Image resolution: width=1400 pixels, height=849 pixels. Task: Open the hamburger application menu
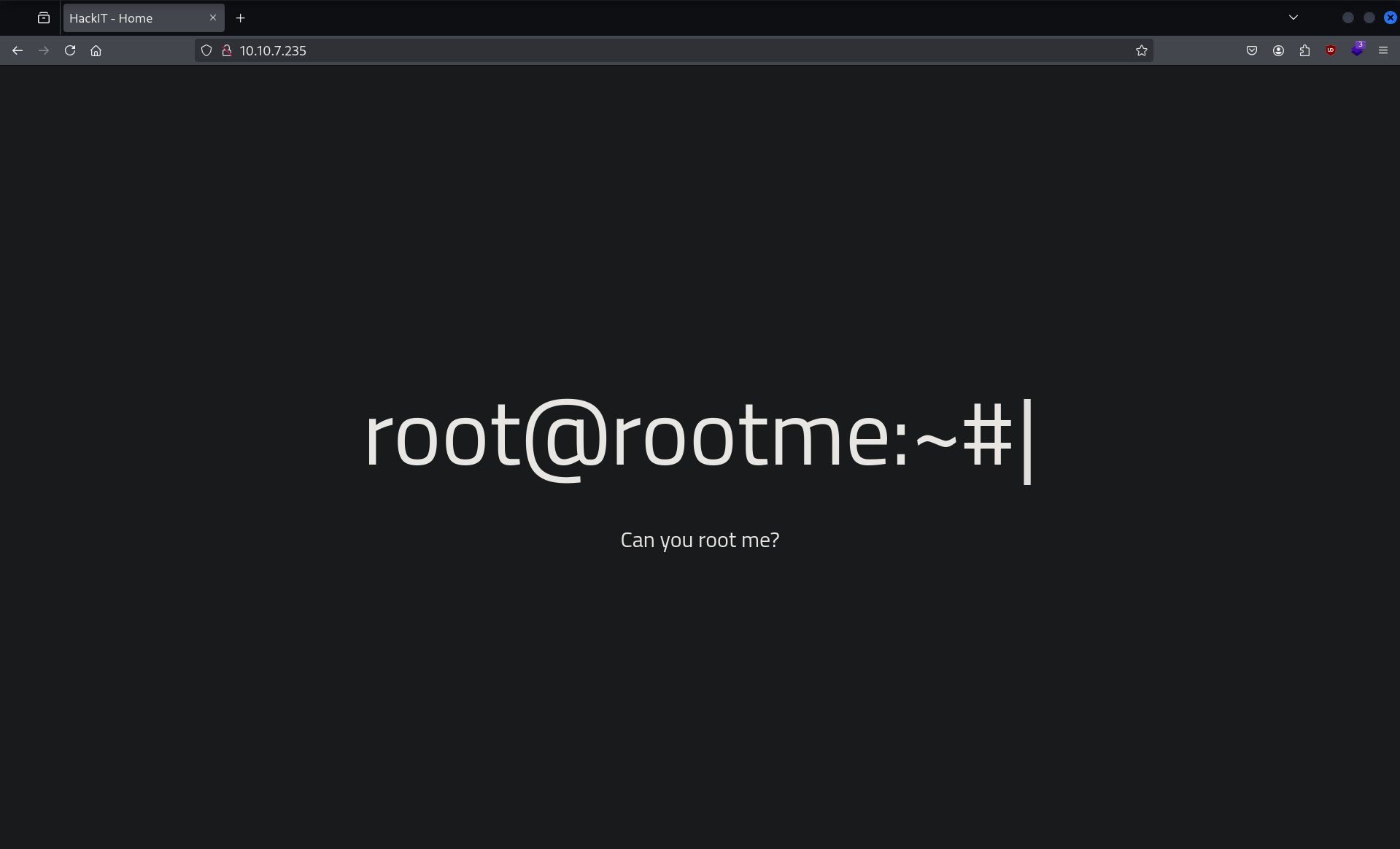point(1383,50)
